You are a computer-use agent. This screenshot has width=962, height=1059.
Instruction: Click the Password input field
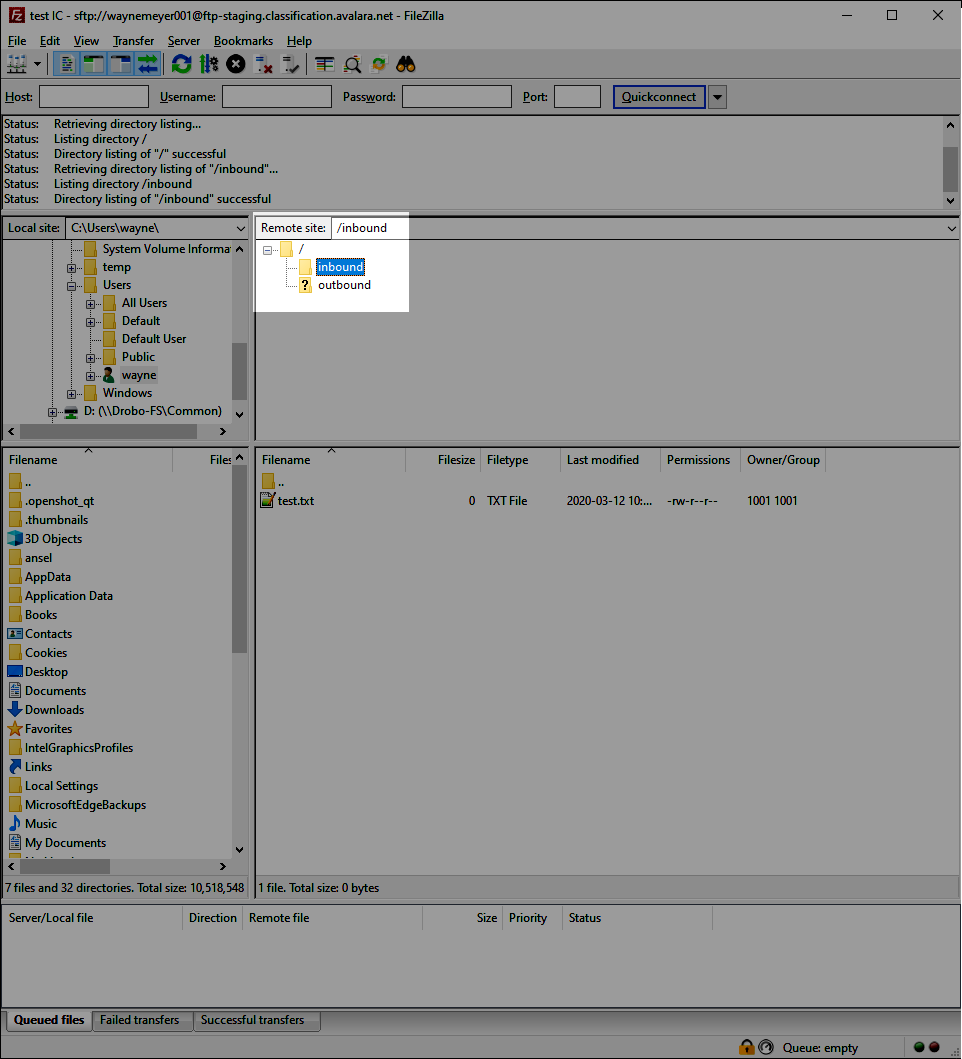[x=457, y=97]
